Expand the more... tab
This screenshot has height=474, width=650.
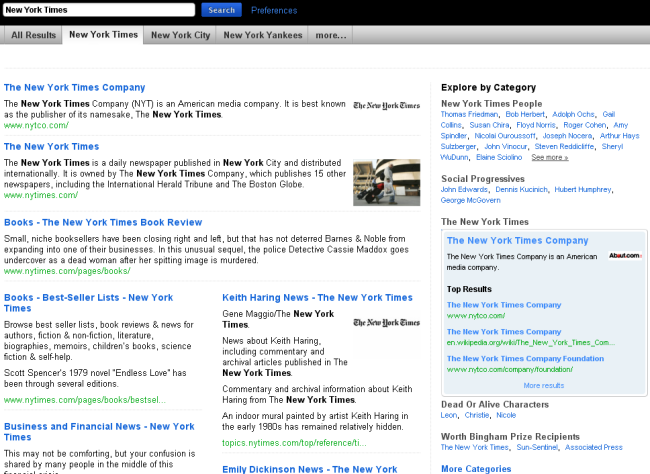pyautogui.click(x=331, y=35)
